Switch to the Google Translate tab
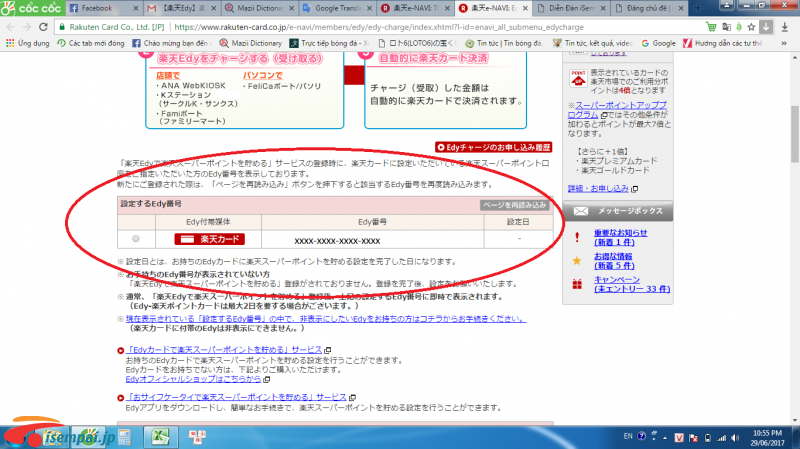The width and height of the screenshot is (800, 449). tap(337, 8)
